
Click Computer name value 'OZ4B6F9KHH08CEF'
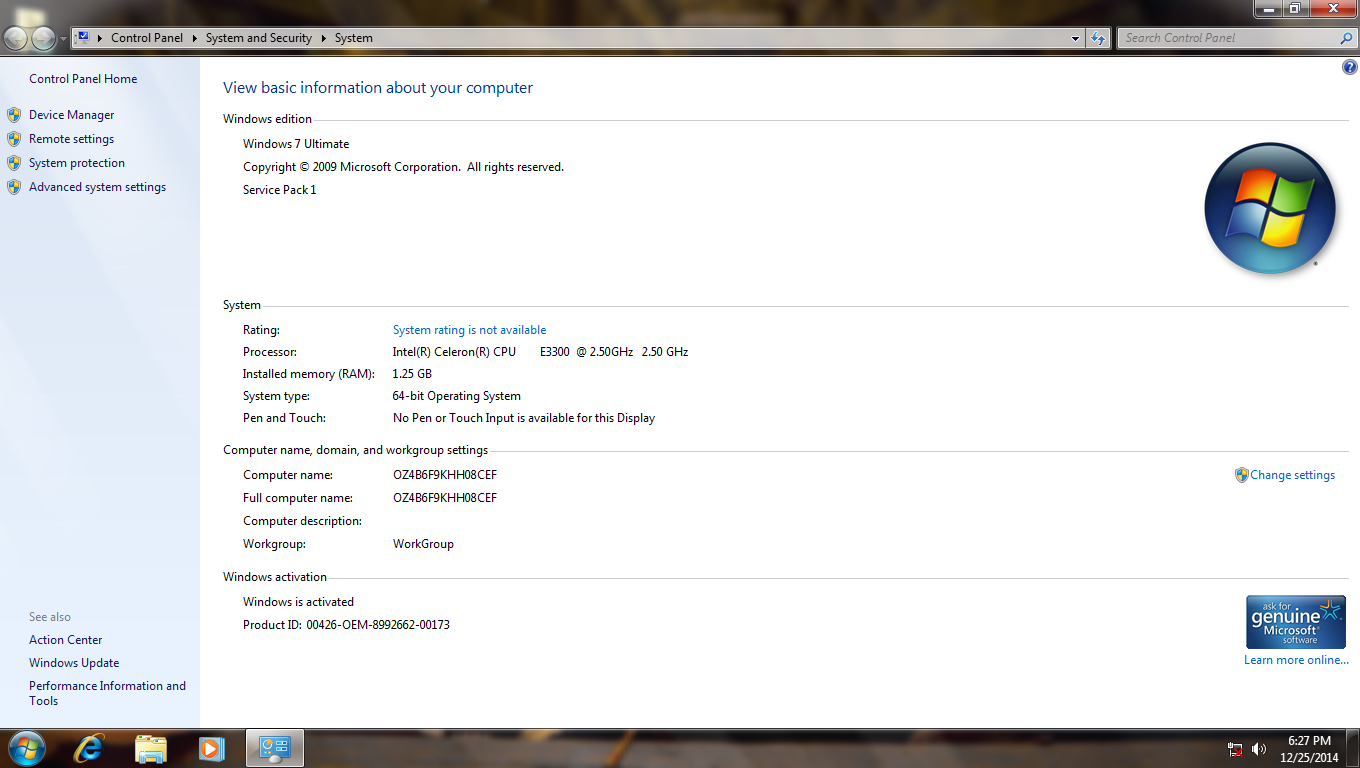[445, 475]
